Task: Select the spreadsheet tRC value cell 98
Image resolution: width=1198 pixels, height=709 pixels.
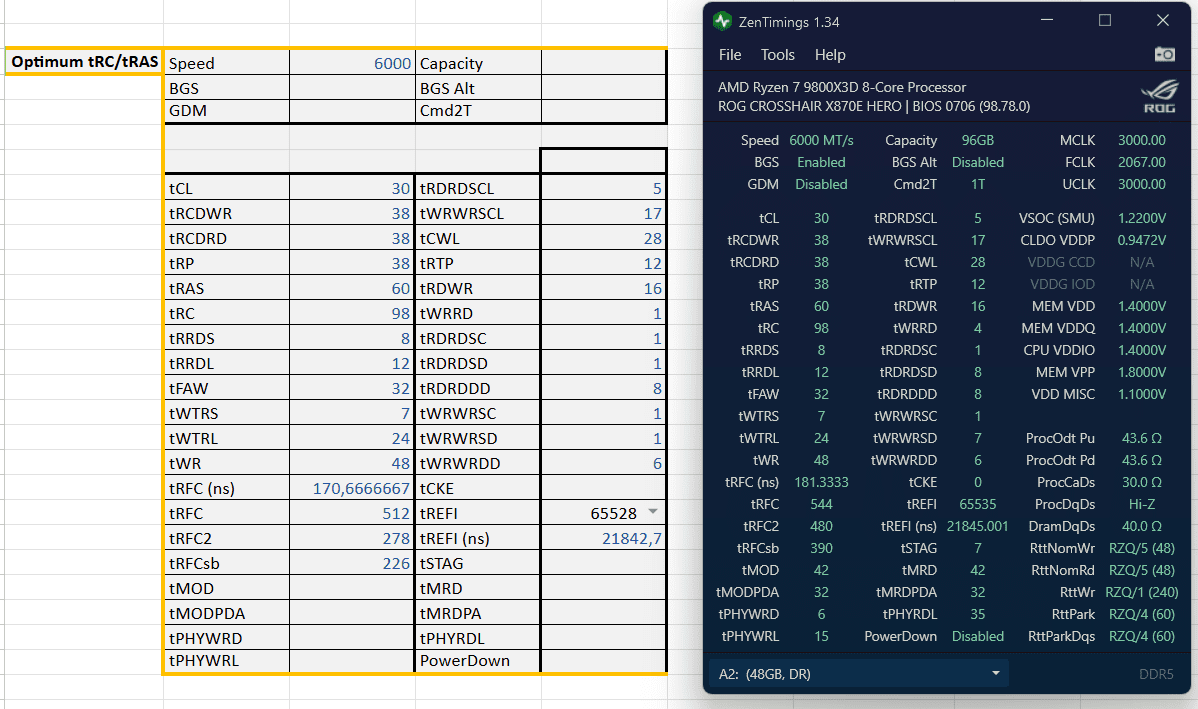Action: pyautogui.click(x=352, y=313)
